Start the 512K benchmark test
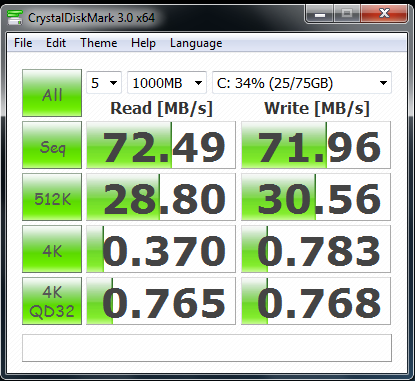The image size is (415, 381). 52,197
